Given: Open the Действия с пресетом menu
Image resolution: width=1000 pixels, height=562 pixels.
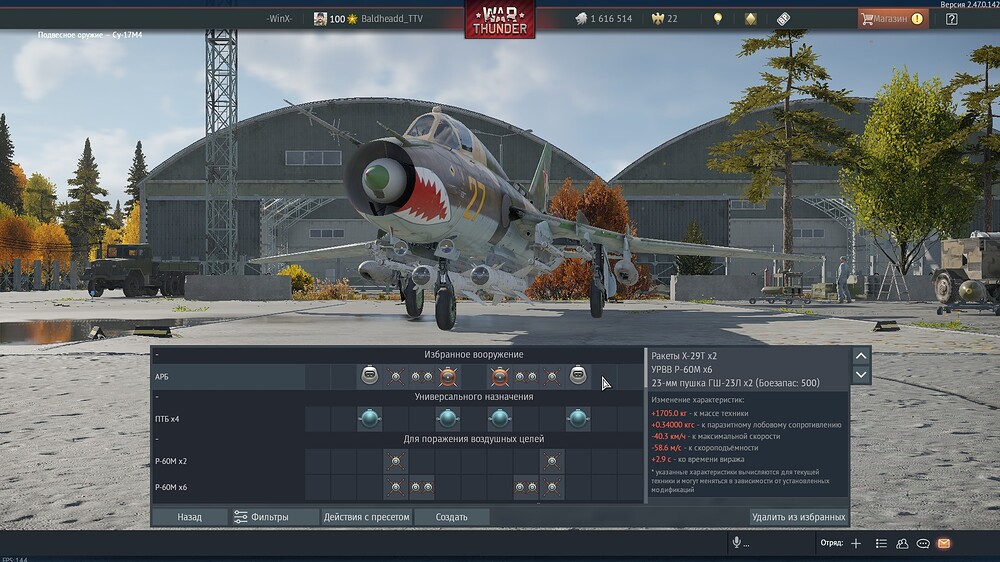Looking at the screenshot, I should [x=366, y=517].
